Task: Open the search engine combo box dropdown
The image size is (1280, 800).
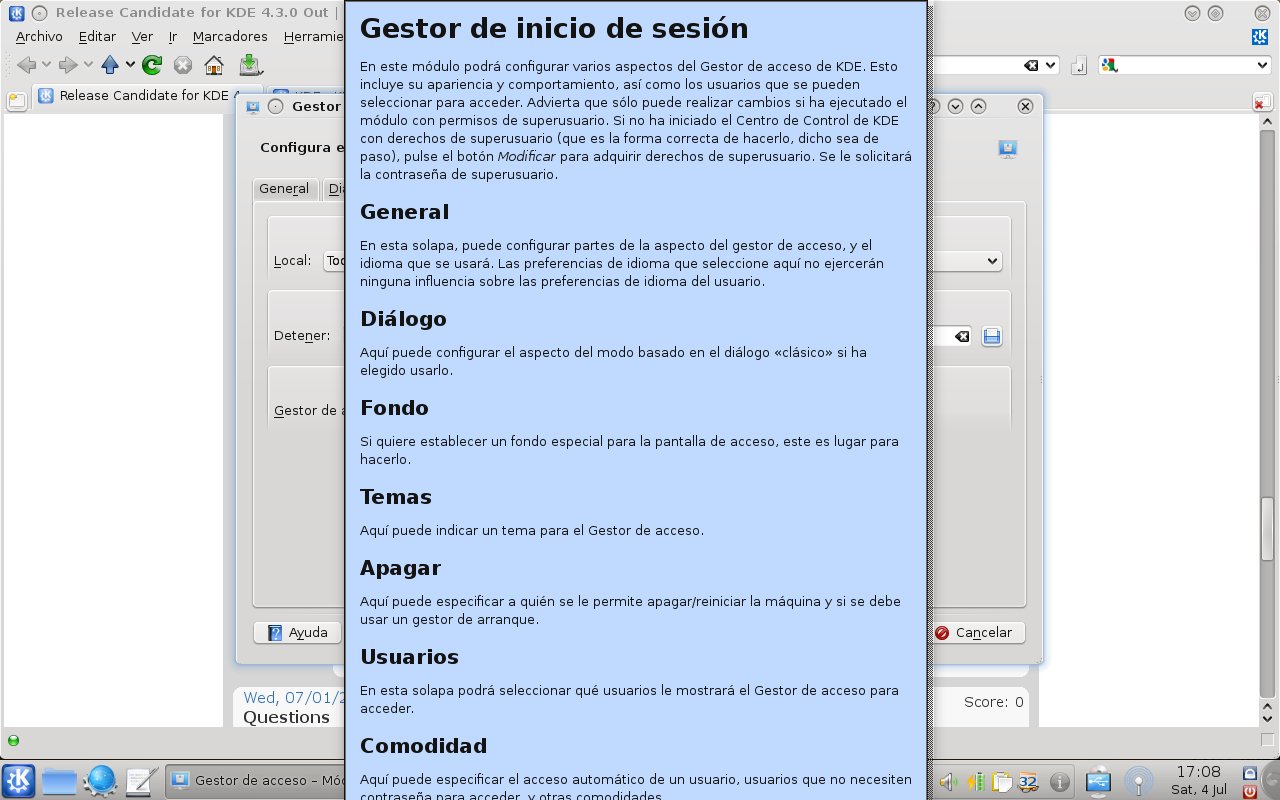Action: tap(1262, 65)
